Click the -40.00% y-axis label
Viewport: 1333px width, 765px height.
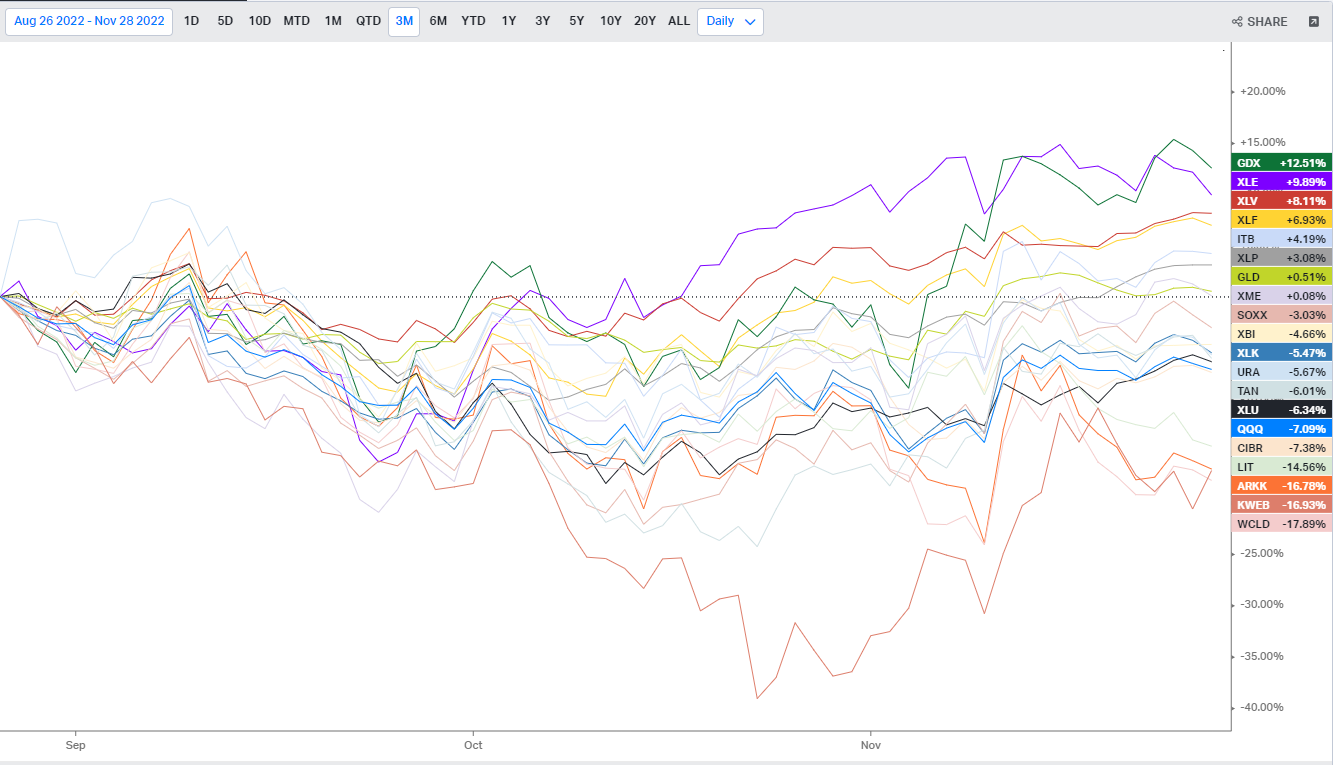pos(1262,707)
